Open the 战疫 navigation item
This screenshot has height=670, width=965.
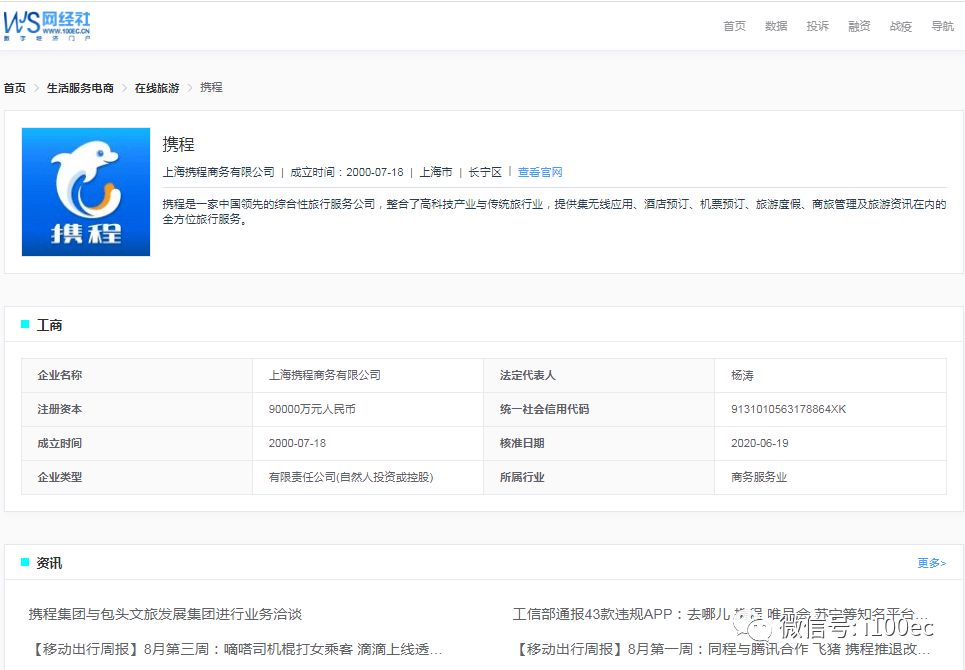[901, 26]
